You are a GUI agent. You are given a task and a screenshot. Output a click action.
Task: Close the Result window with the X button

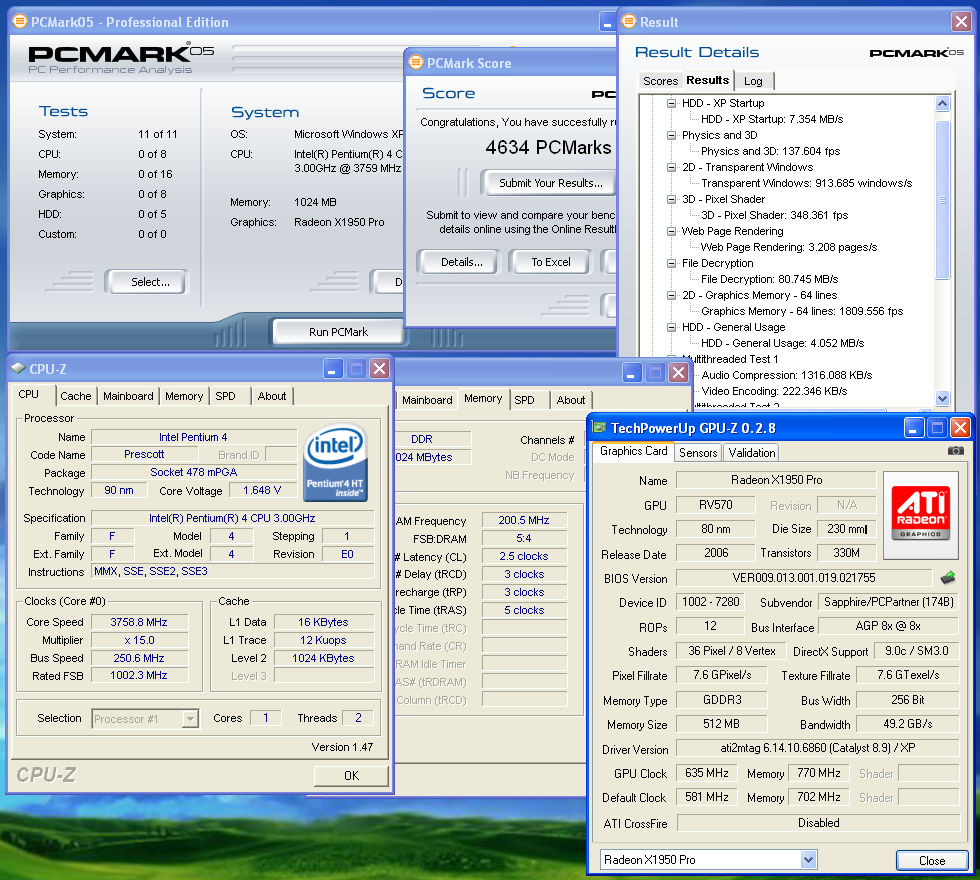tap(961, 22)
